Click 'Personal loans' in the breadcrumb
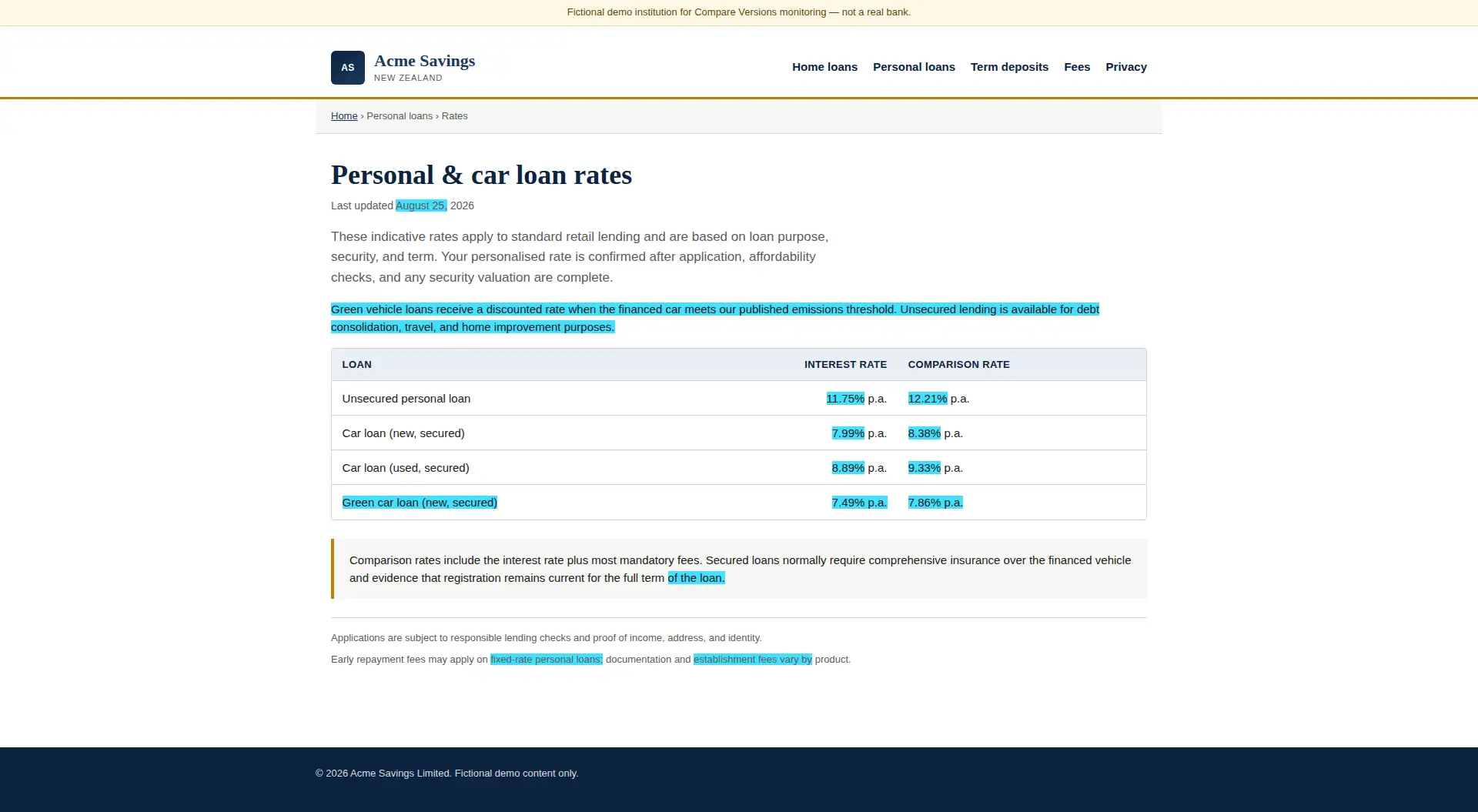The height and width of the screenshot is (812, 1478). tap(400, 116)
